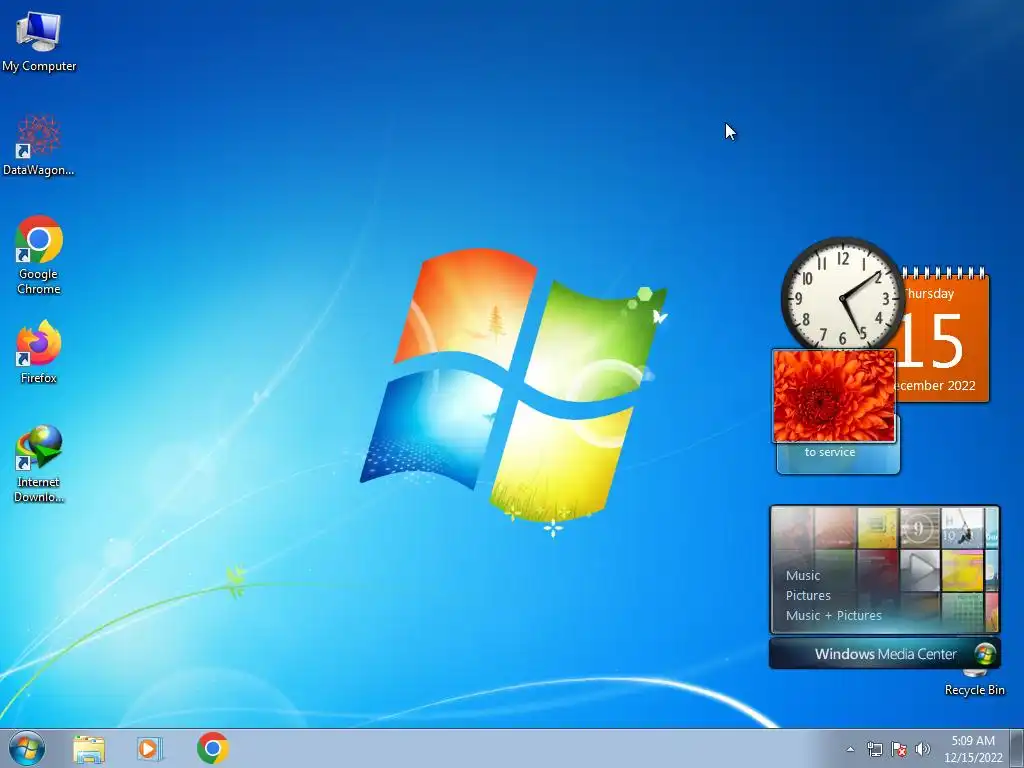This screenshot has height=768, width=1024.
Task: Select the Recycle Bin icon
Action: [974, 684]
